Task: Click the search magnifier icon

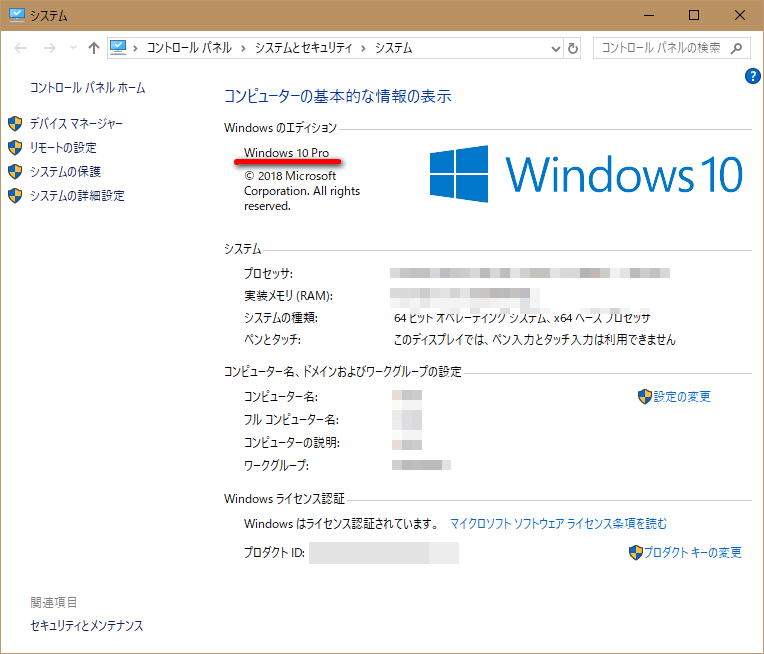Action: [737, 47]
